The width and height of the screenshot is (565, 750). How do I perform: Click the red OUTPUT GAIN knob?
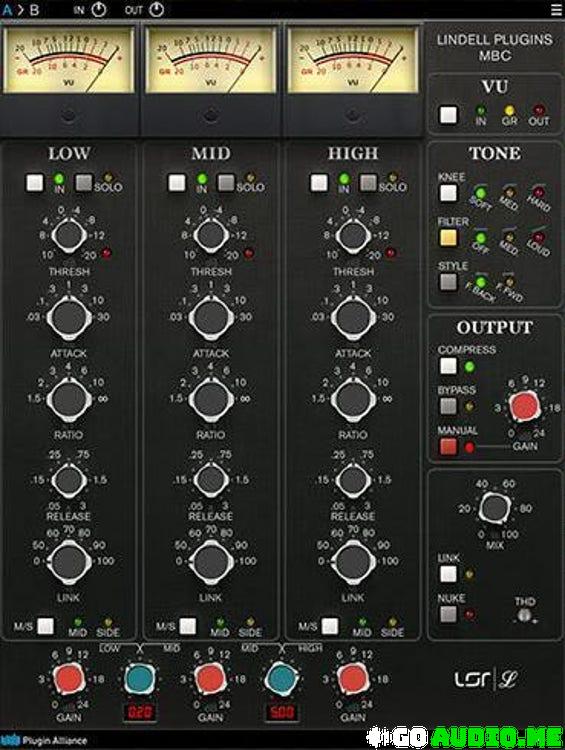click(x=525, y=408)
